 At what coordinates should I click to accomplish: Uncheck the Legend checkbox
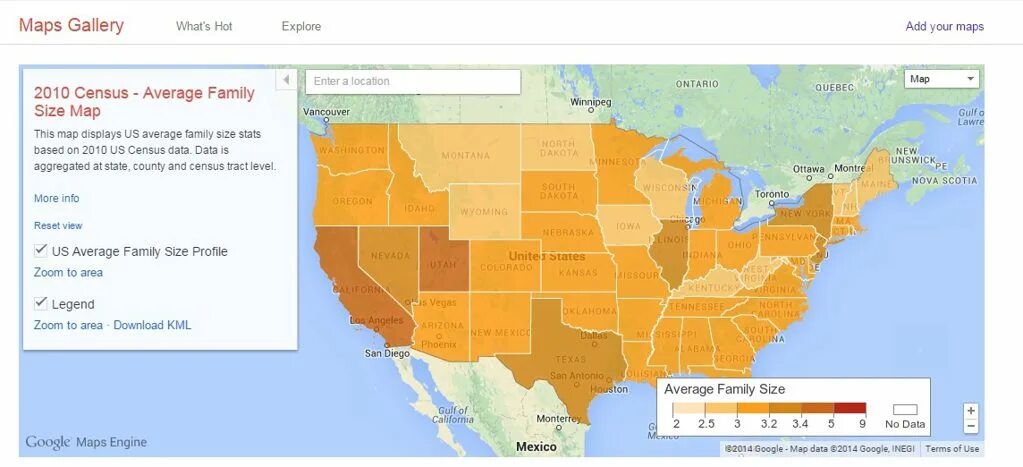coord(41,303)
